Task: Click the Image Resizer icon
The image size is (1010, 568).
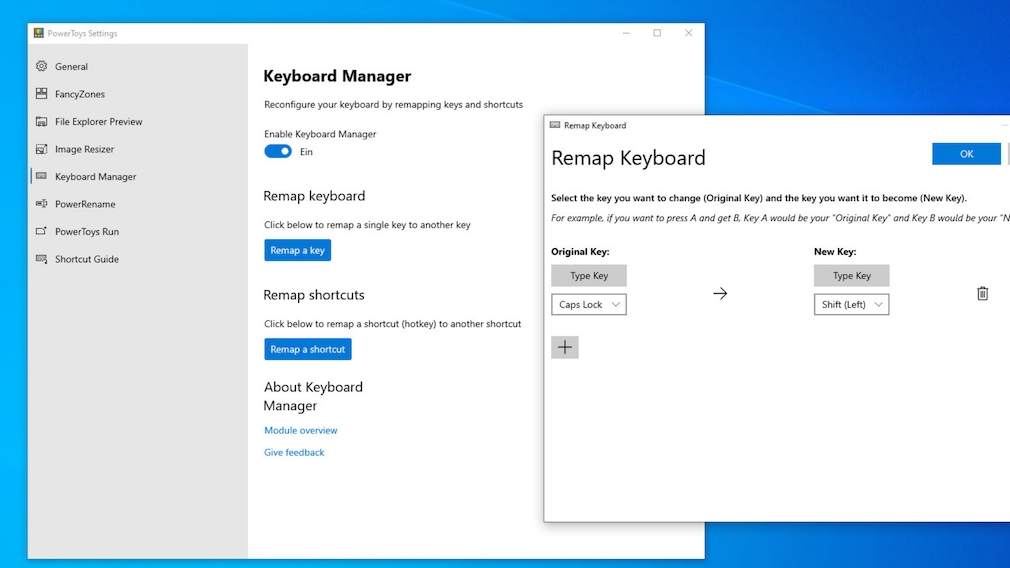Action: [42, 149]
